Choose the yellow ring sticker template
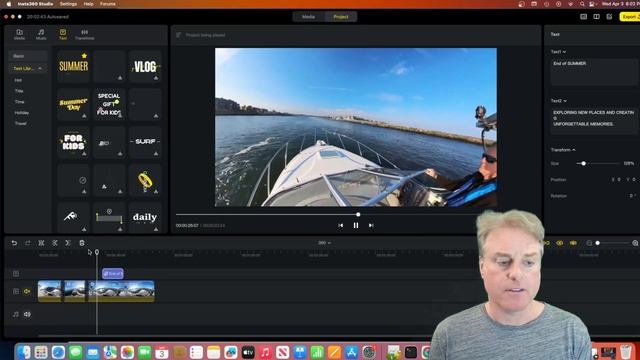 pyautogui.click(x=145, y=180)
